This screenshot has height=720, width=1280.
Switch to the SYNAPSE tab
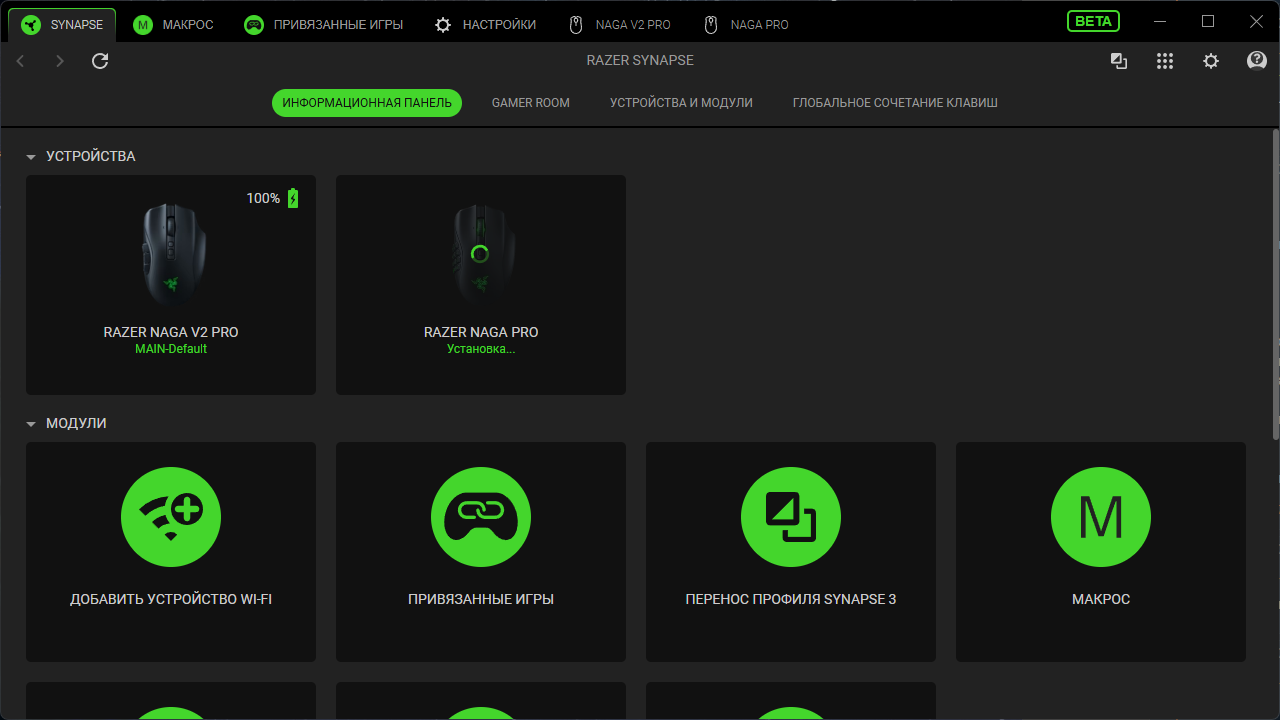point(62,24)
